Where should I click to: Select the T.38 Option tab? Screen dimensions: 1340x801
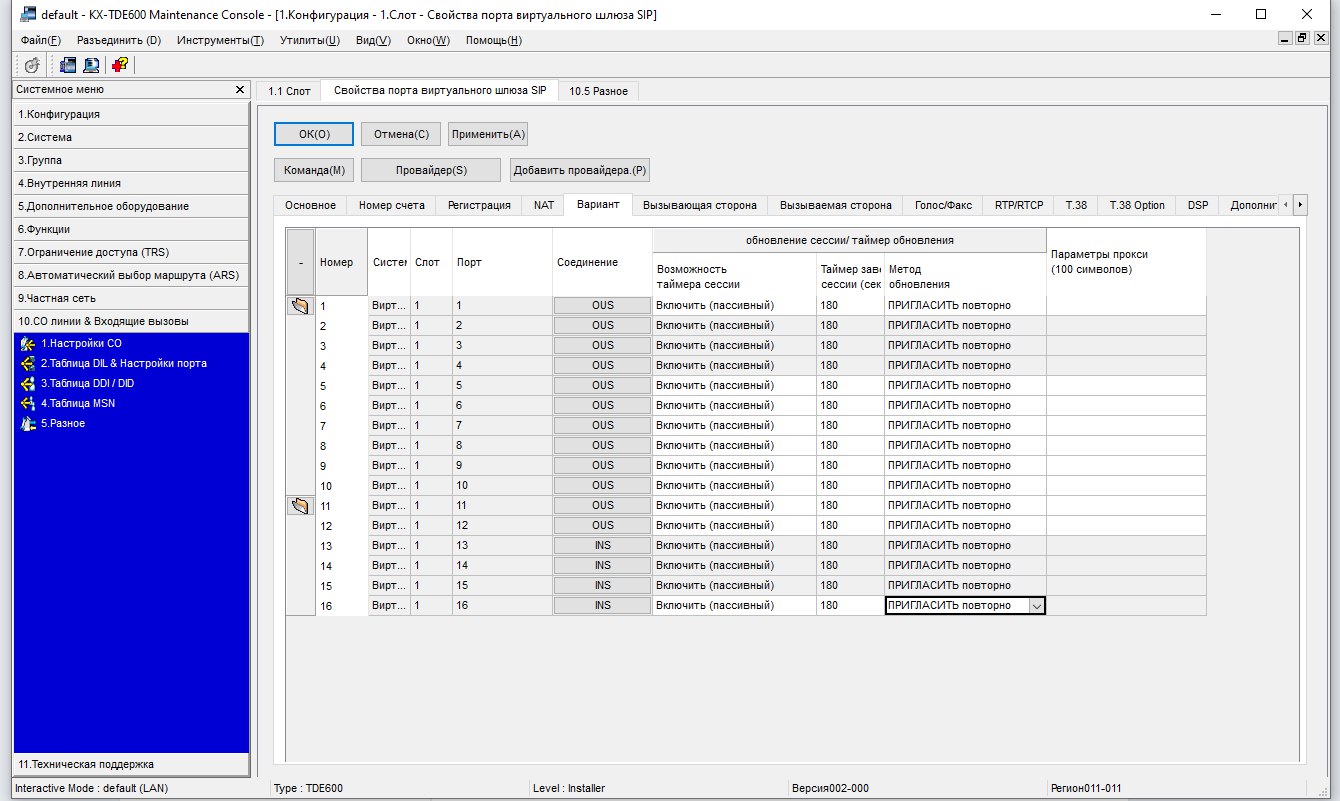1137,205
